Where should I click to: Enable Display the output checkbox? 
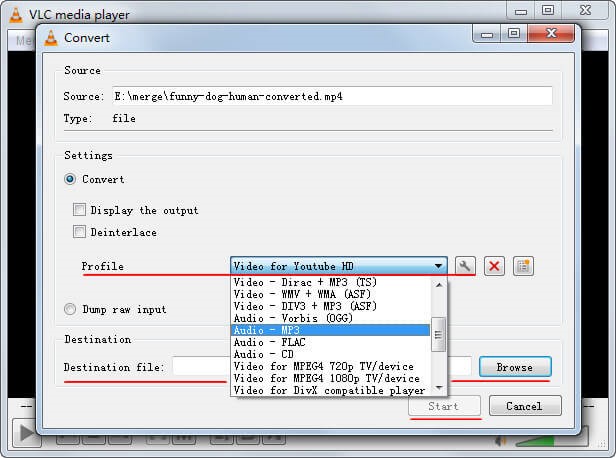pos(79,210)
